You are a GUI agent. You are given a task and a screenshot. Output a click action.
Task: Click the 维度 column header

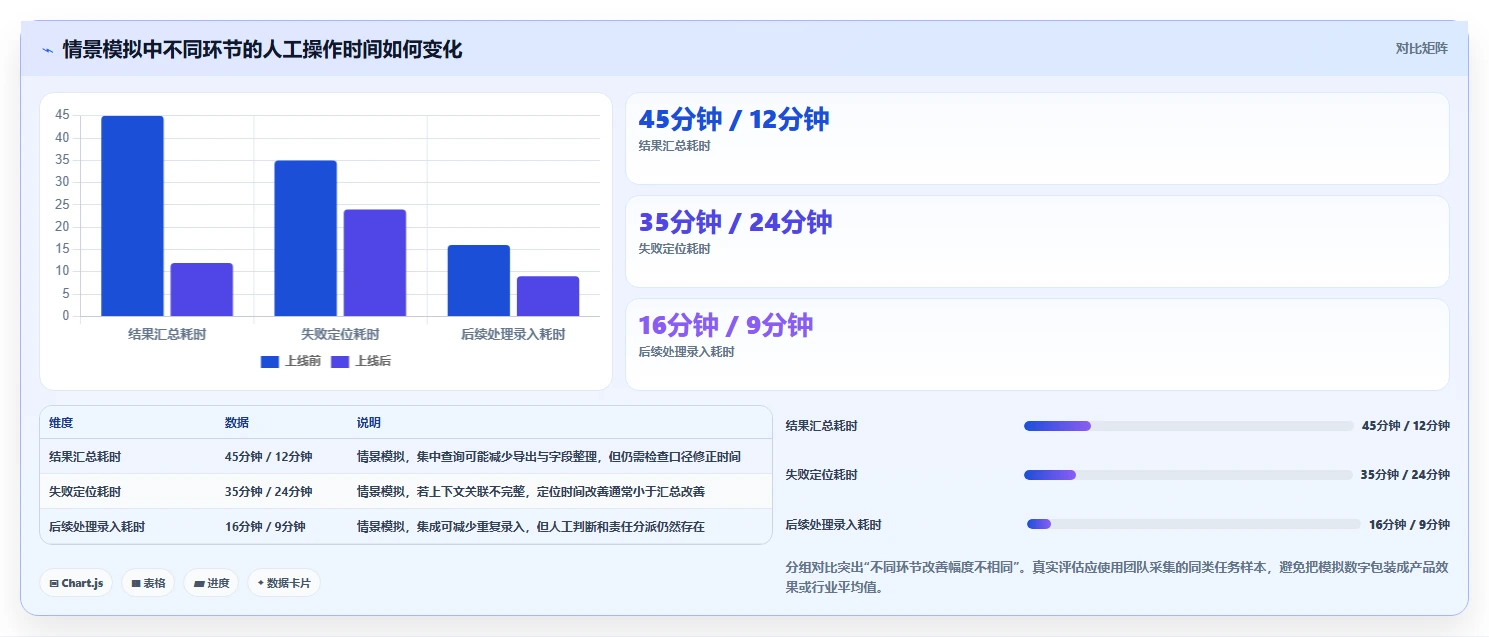[61, 423]
